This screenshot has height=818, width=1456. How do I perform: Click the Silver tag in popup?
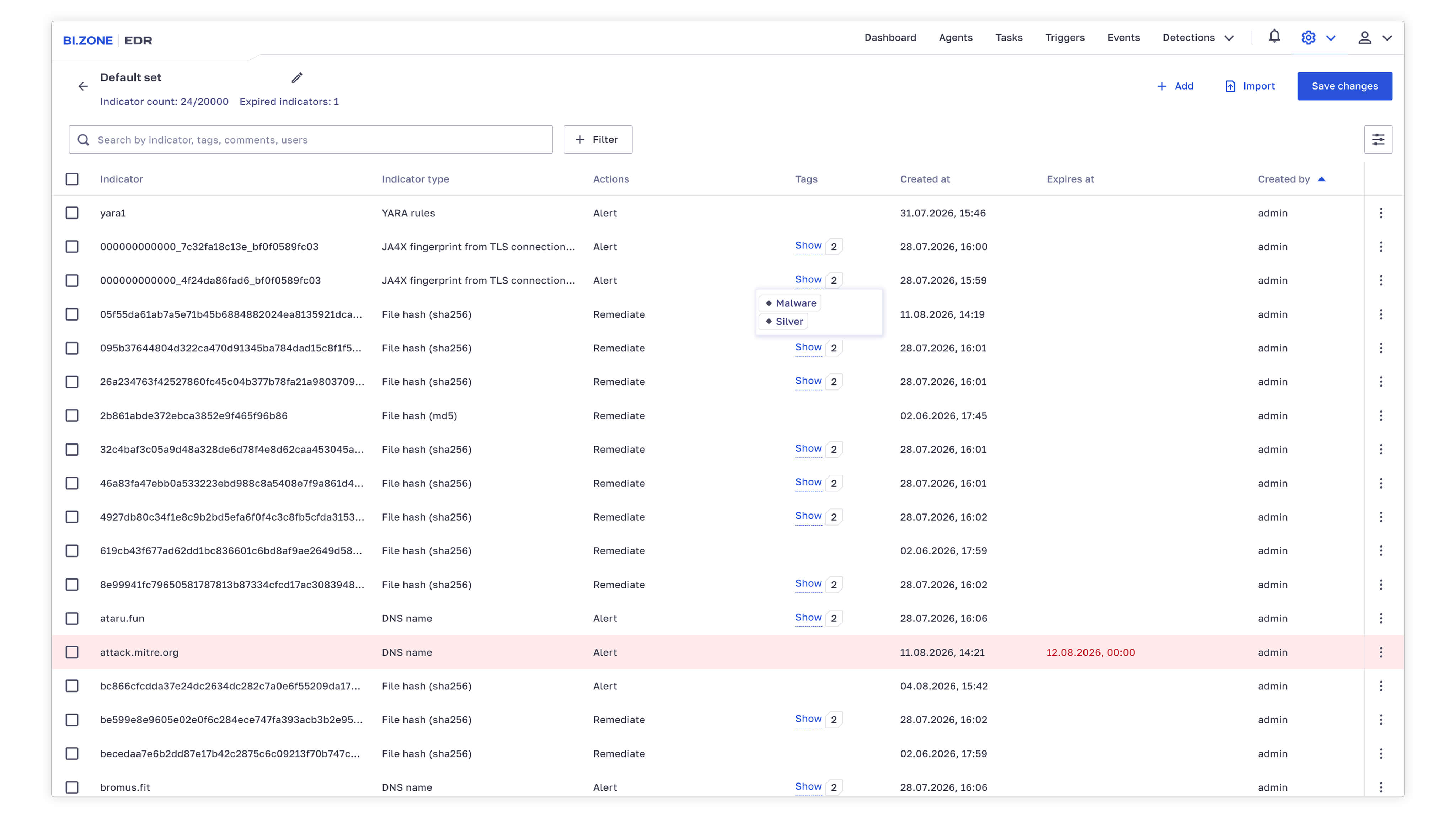point(783,322)
